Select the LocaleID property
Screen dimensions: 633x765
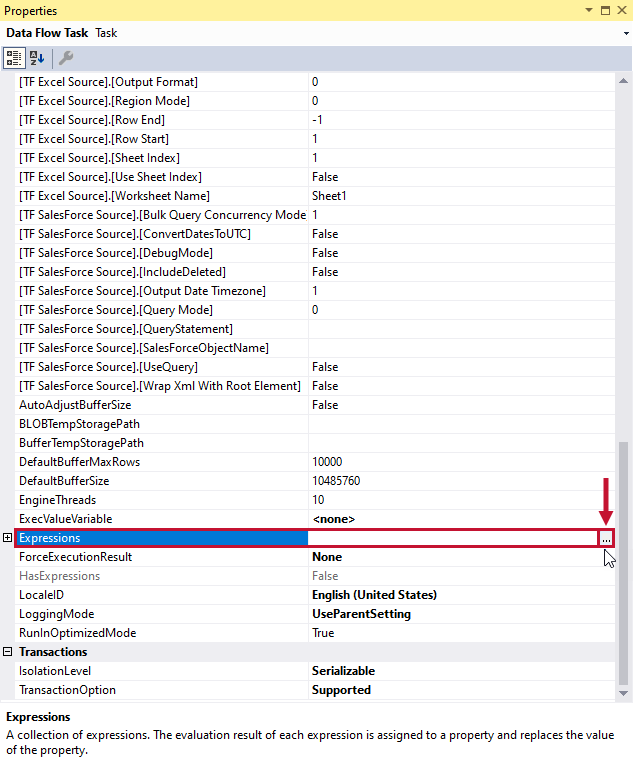point(41,595)
